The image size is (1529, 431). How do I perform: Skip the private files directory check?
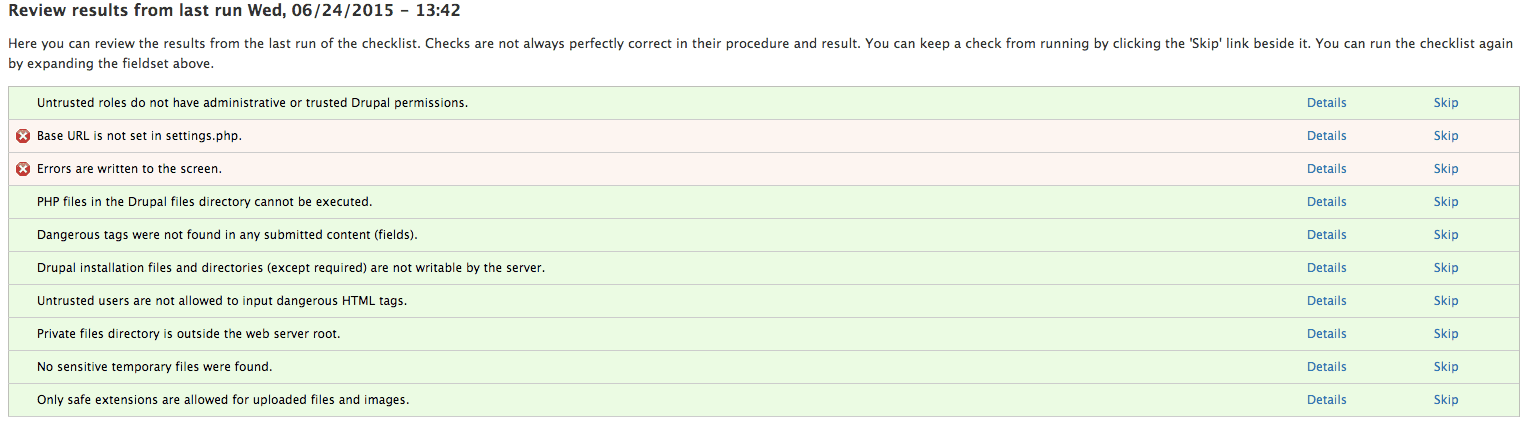(1446, 334)
